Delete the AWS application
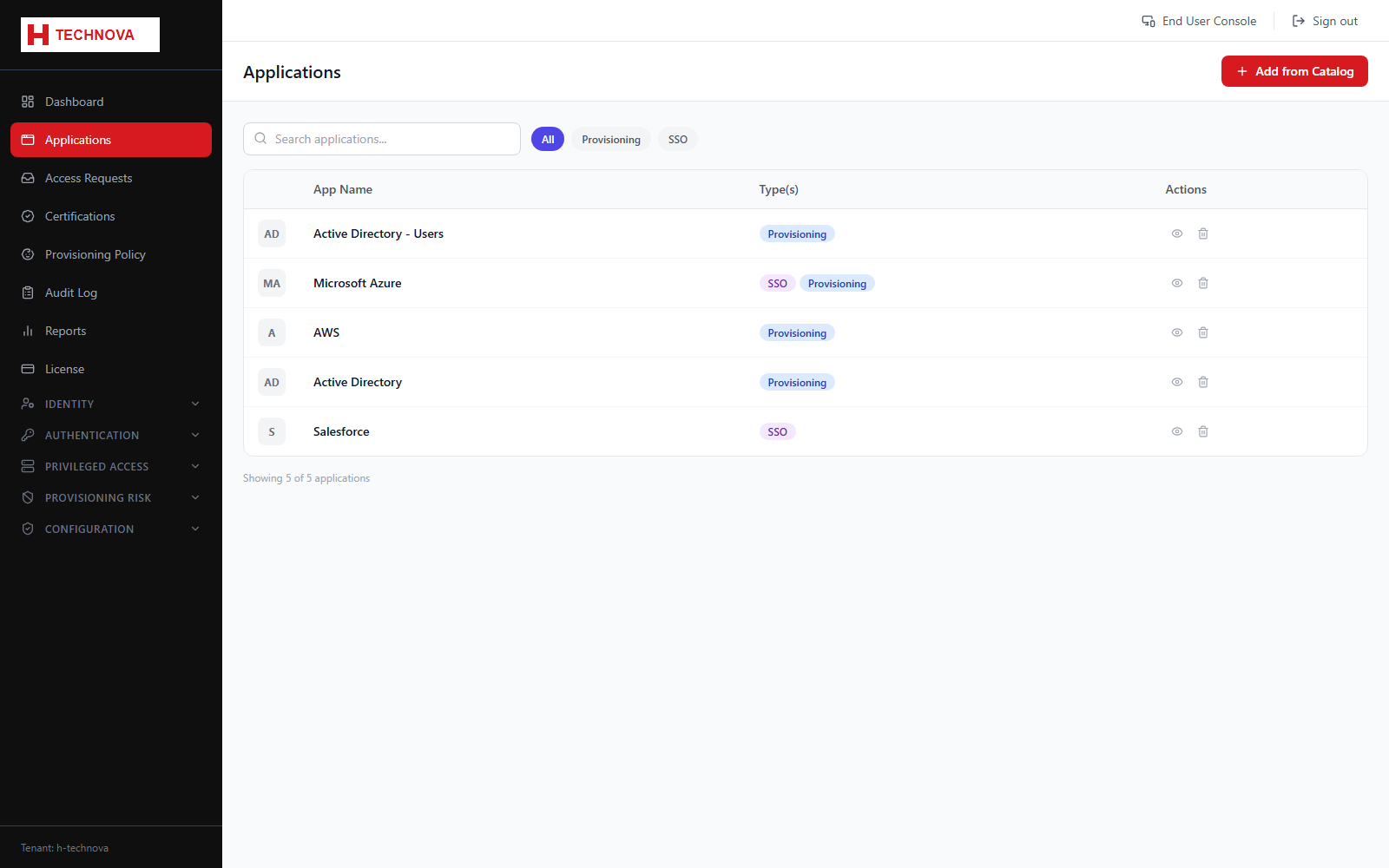This screenshot has width=1389, height=868. point(1203,332)
